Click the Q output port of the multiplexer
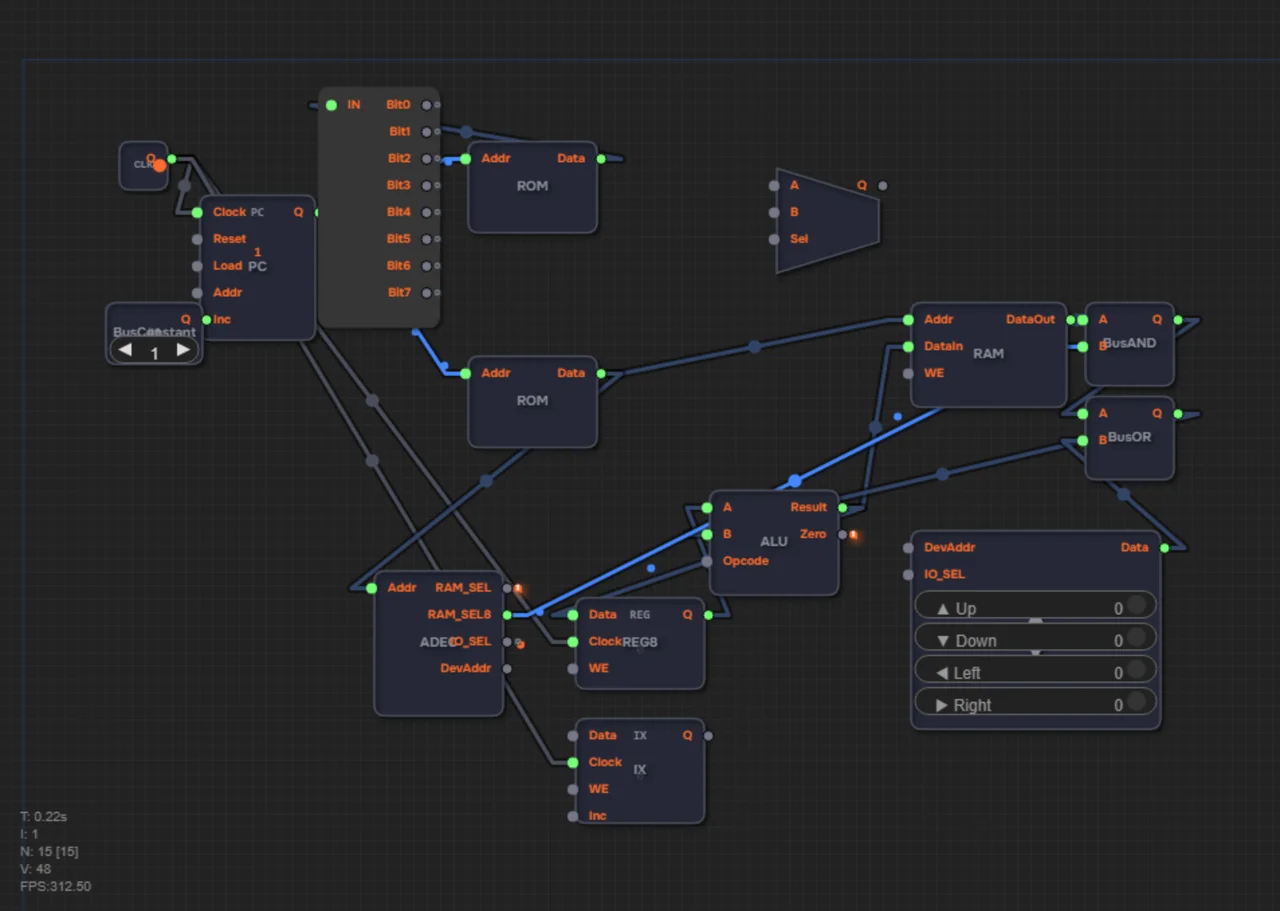This screenshot has width=1280, height=911. pyautogui.click(x=882, y=185)
